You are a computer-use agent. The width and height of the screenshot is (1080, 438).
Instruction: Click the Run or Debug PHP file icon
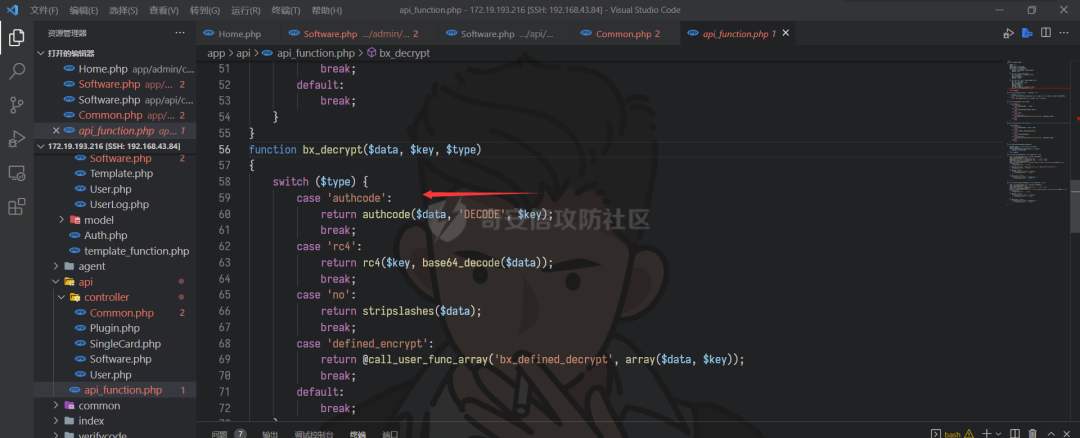(x=1008, y=32)
